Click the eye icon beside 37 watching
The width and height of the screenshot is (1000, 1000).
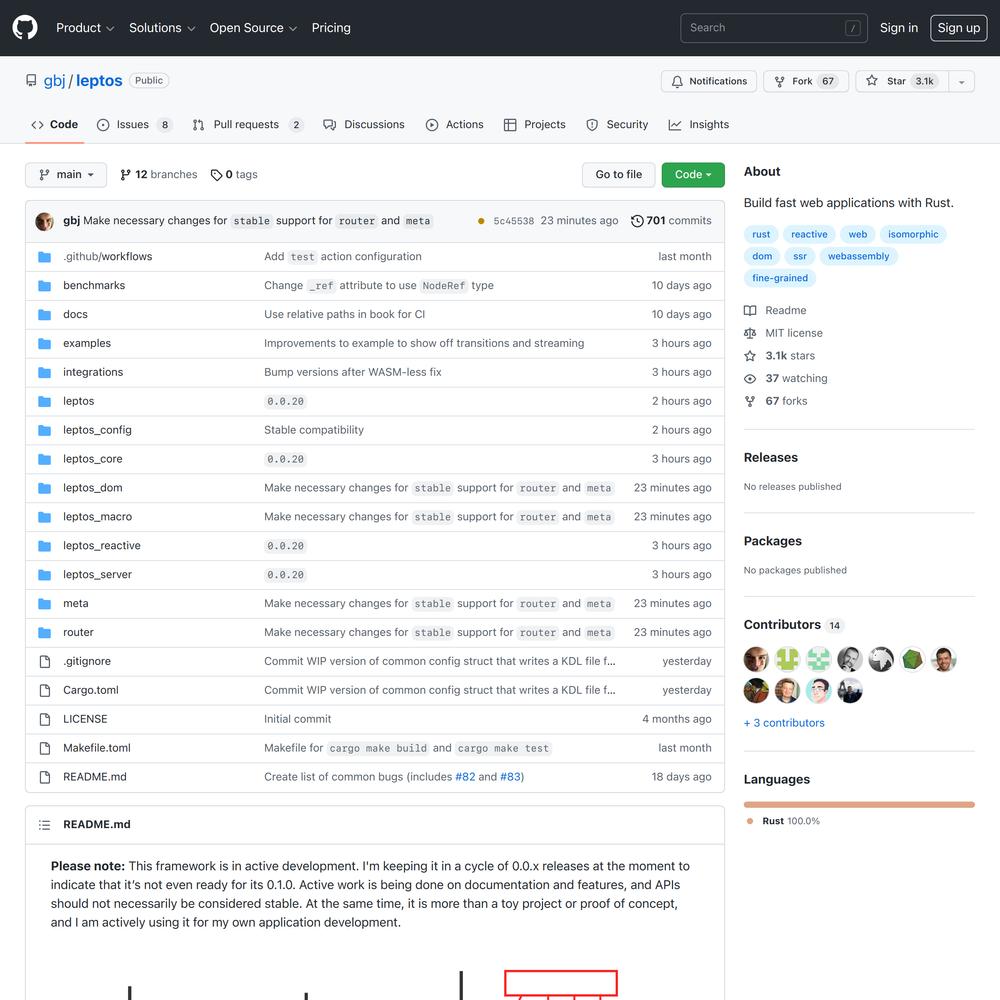coord(750,379)
